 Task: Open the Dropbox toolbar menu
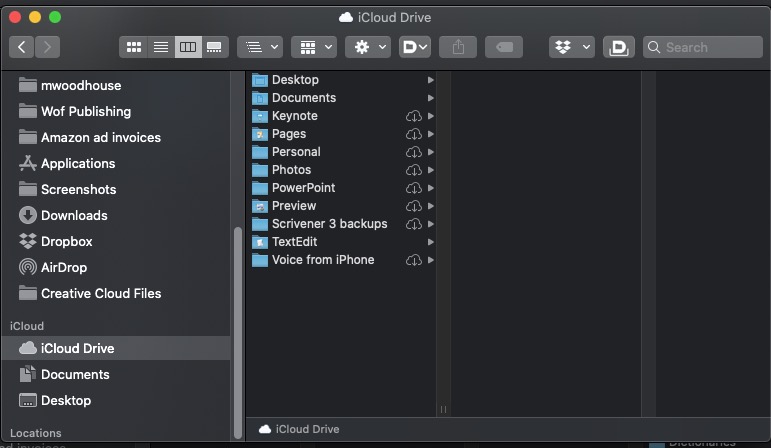click(572, 47)
